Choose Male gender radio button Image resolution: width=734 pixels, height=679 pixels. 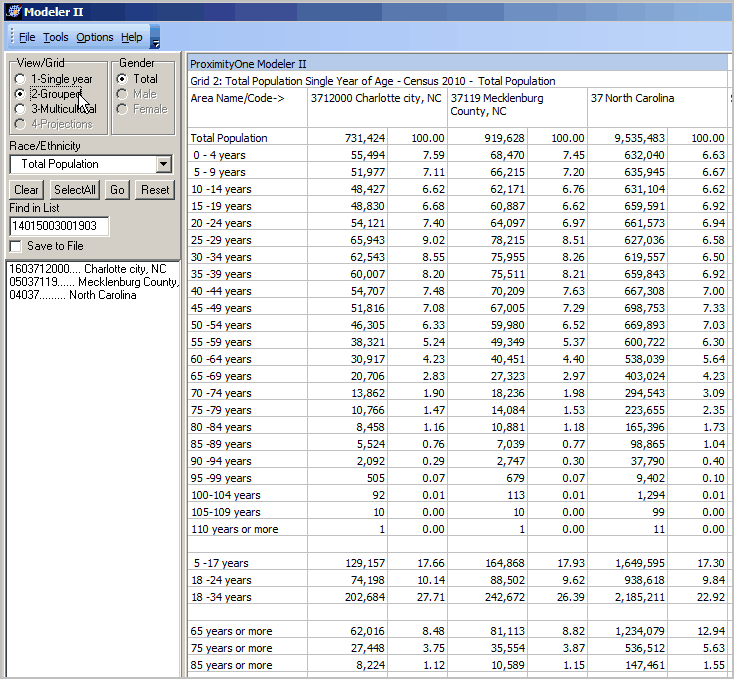coord(136,94)
